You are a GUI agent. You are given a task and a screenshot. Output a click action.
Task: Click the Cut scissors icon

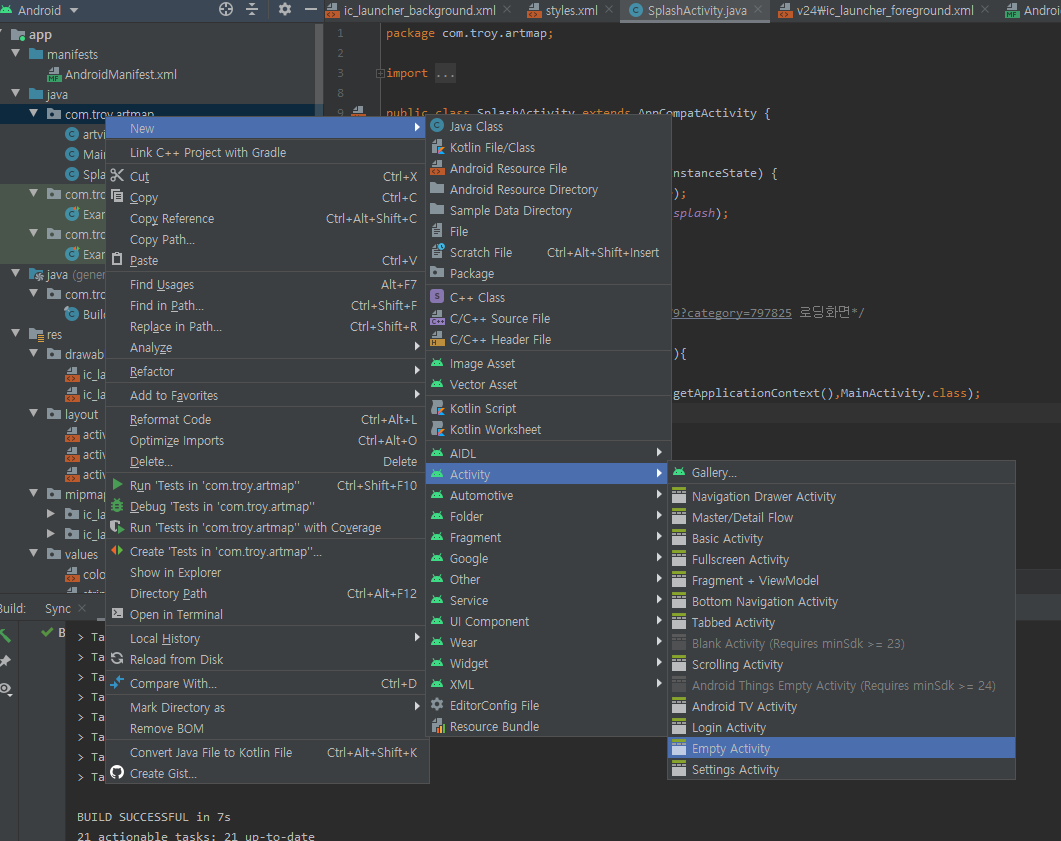(x=117, y=175)
